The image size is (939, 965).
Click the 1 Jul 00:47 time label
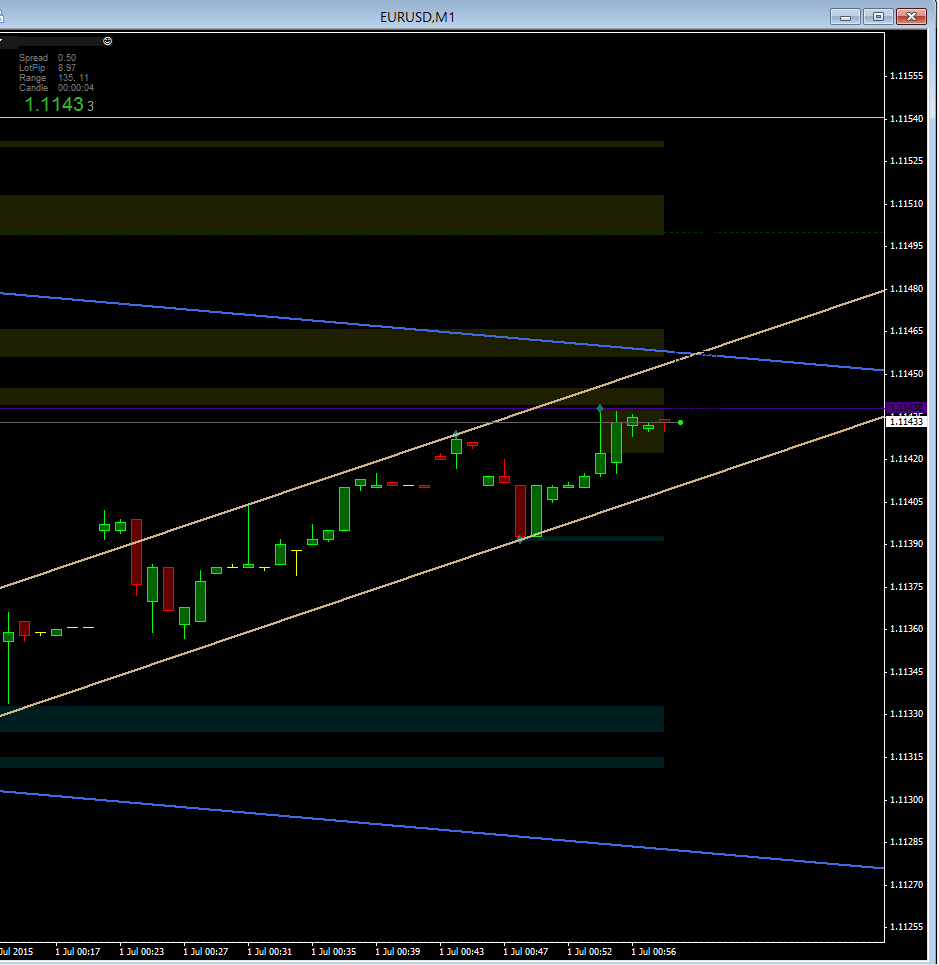pos(525,951)
